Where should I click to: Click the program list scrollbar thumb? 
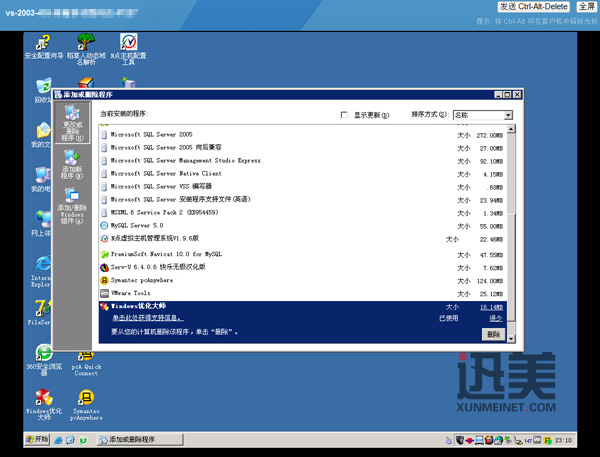511,268
